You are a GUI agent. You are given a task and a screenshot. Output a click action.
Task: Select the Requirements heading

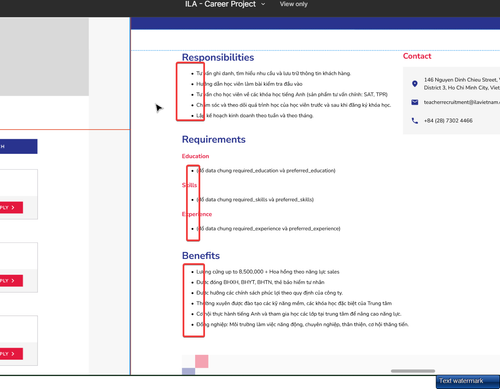tap(214, 139)
